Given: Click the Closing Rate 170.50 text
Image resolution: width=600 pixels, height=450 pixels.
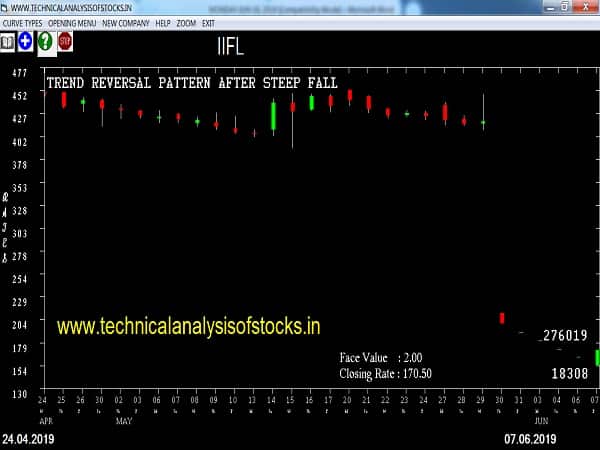Looking at the screenshot, I should coord(386,372).
